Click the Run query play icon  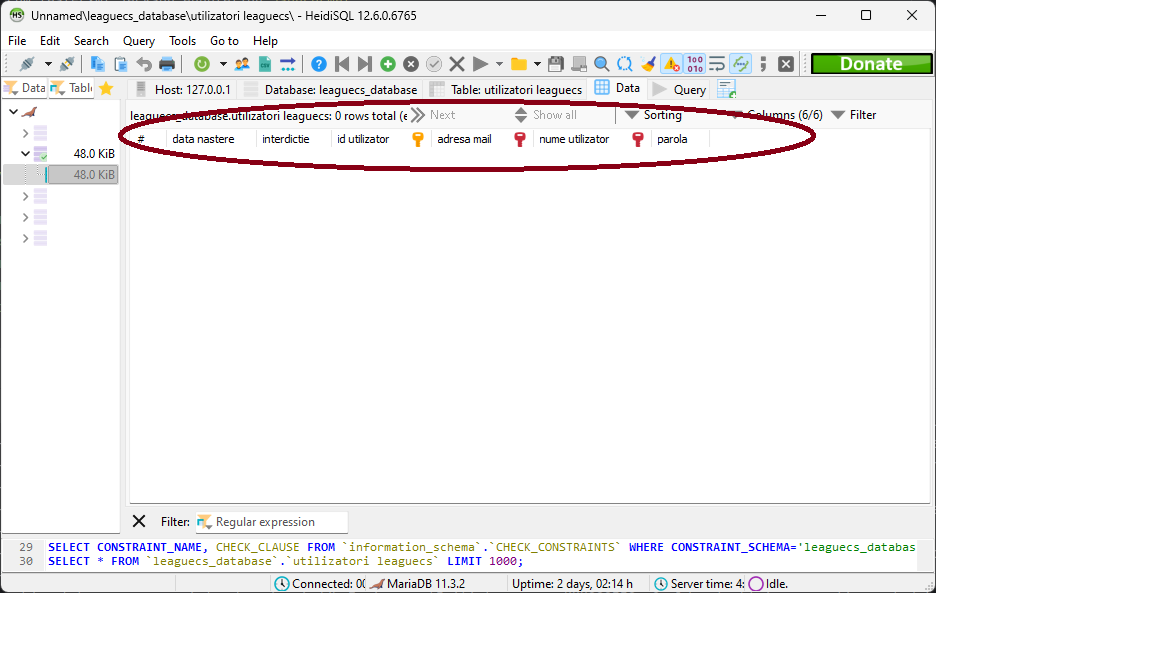(x=480, y=64)
